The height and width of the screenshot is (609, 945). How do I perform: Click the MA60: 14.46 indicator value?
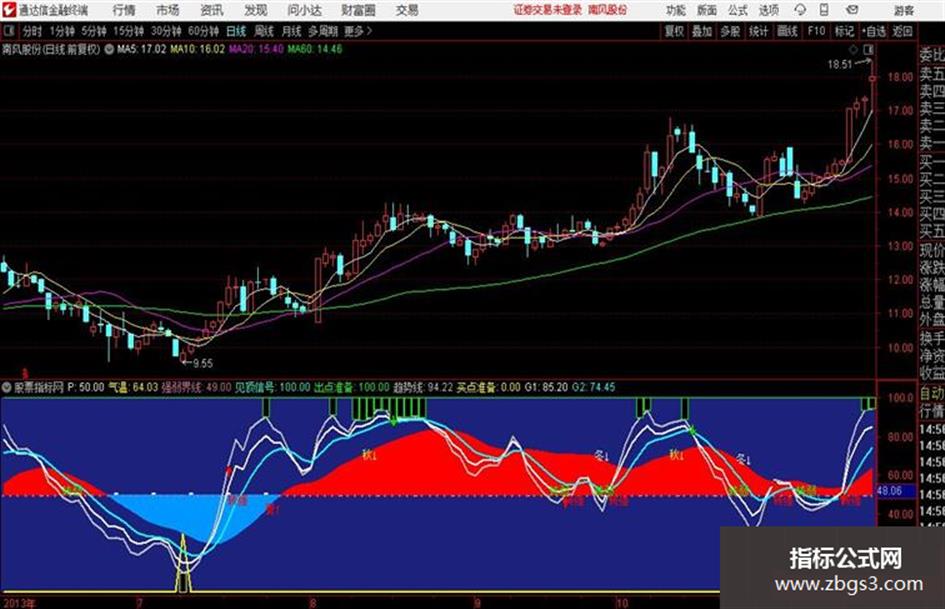point(315,49)
